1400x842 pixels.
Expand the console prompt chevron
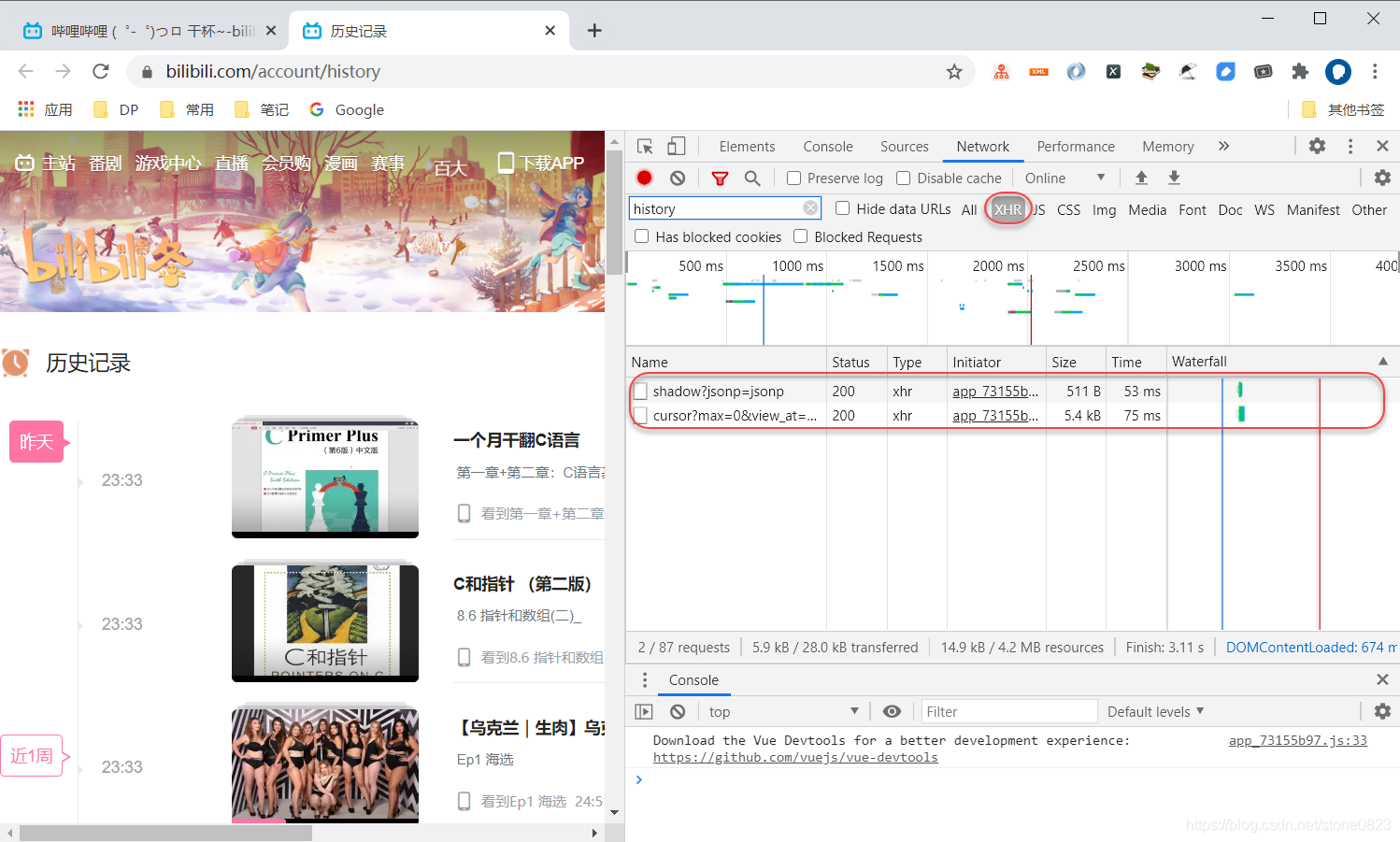[639, 779]
